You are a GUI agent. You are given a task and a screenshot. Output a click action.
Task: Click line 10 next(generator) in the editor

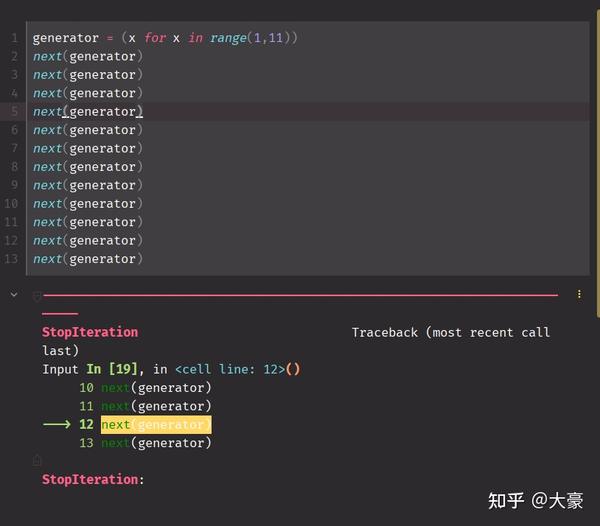coord(88,204)
